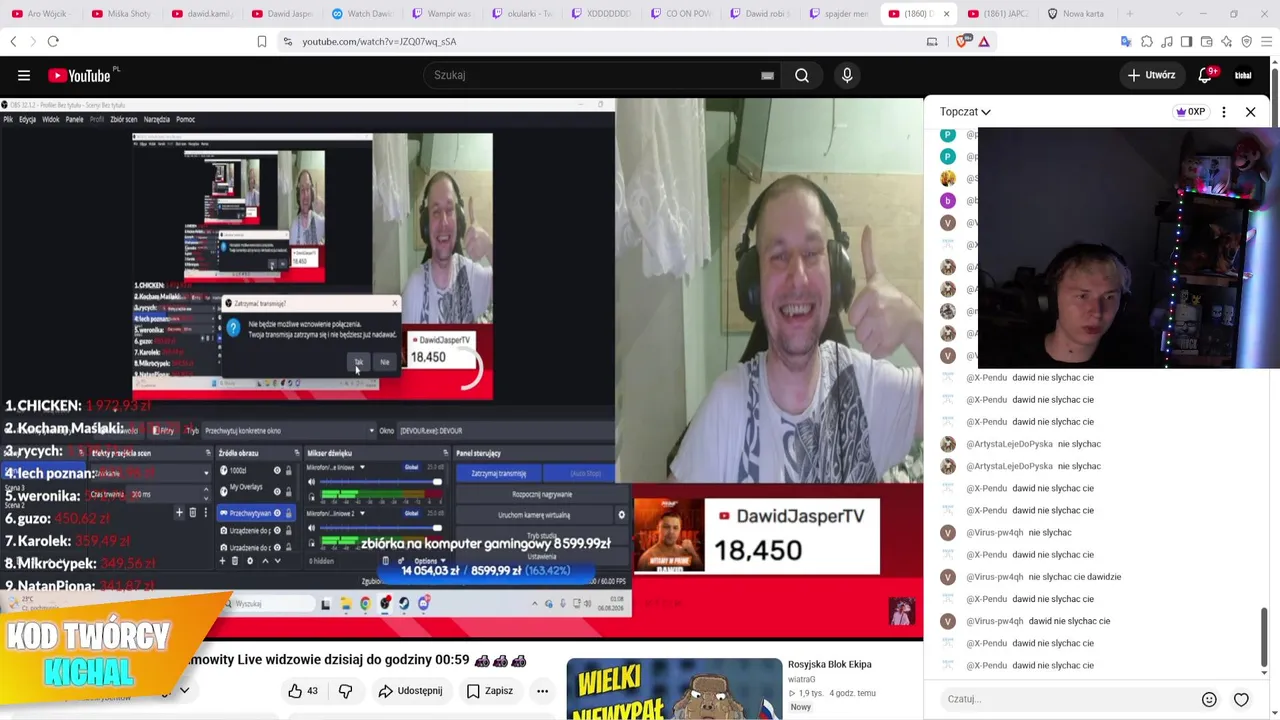Bookmark this page with the bookmark icon

tap(262, 41)
